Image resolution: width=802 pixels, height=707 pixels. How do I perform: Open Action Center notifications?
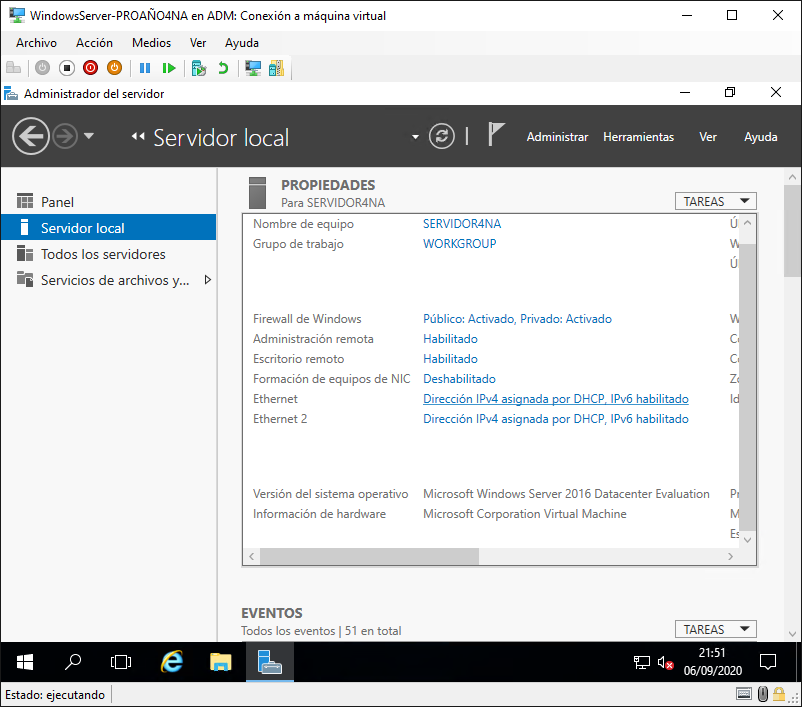coord(768,662)
